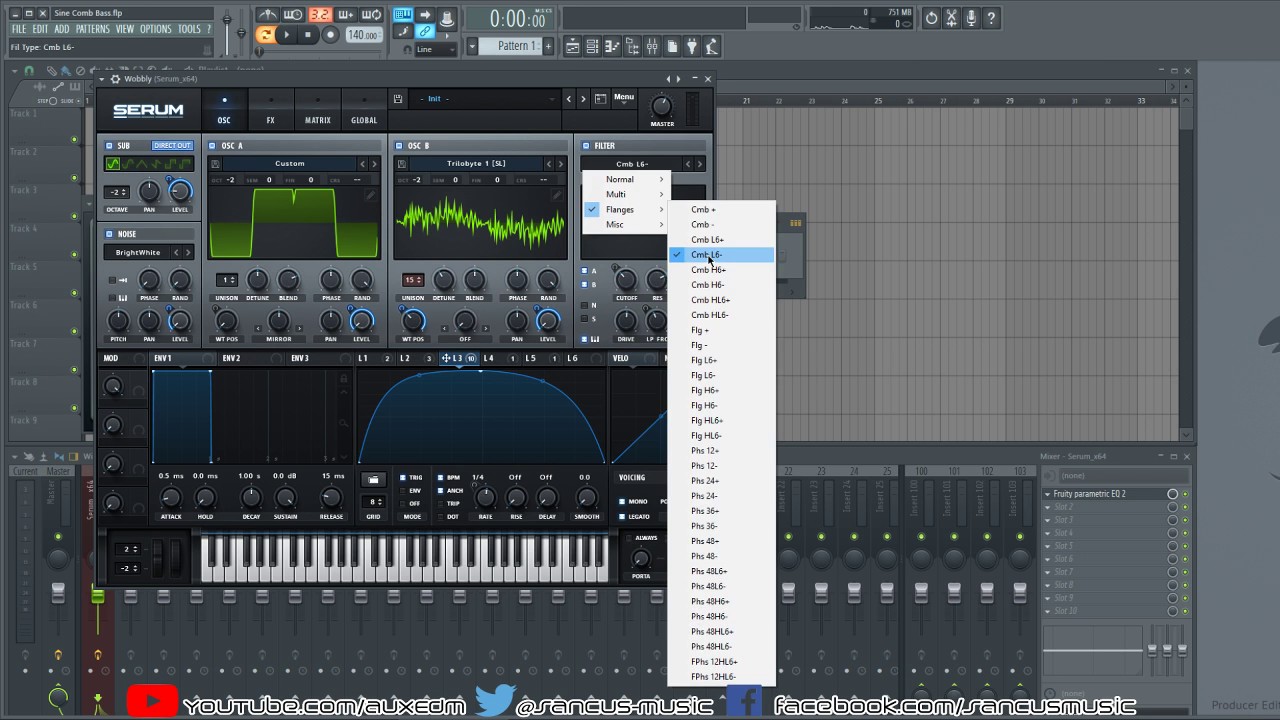Image resolution: width=1280 pixels, height=720 pixels.
Task: Toggle pattern/song mode button
Action: coord(265,35)
